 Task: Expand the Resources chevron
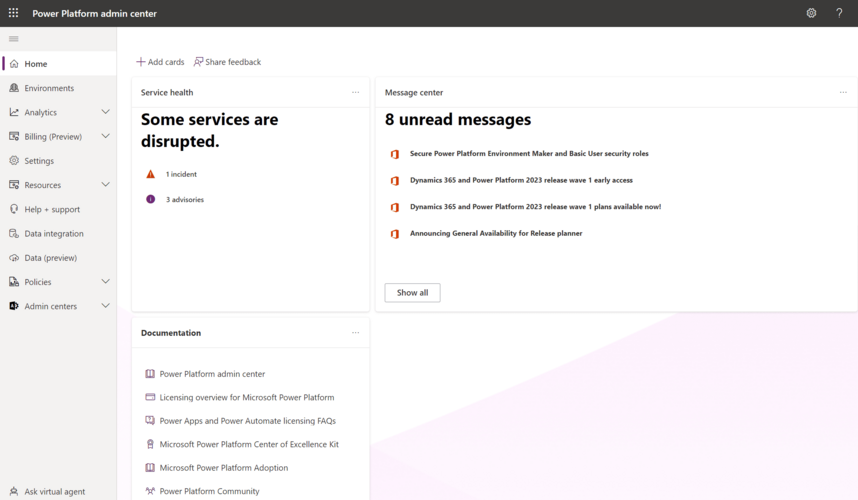click(x=106, y=184)
